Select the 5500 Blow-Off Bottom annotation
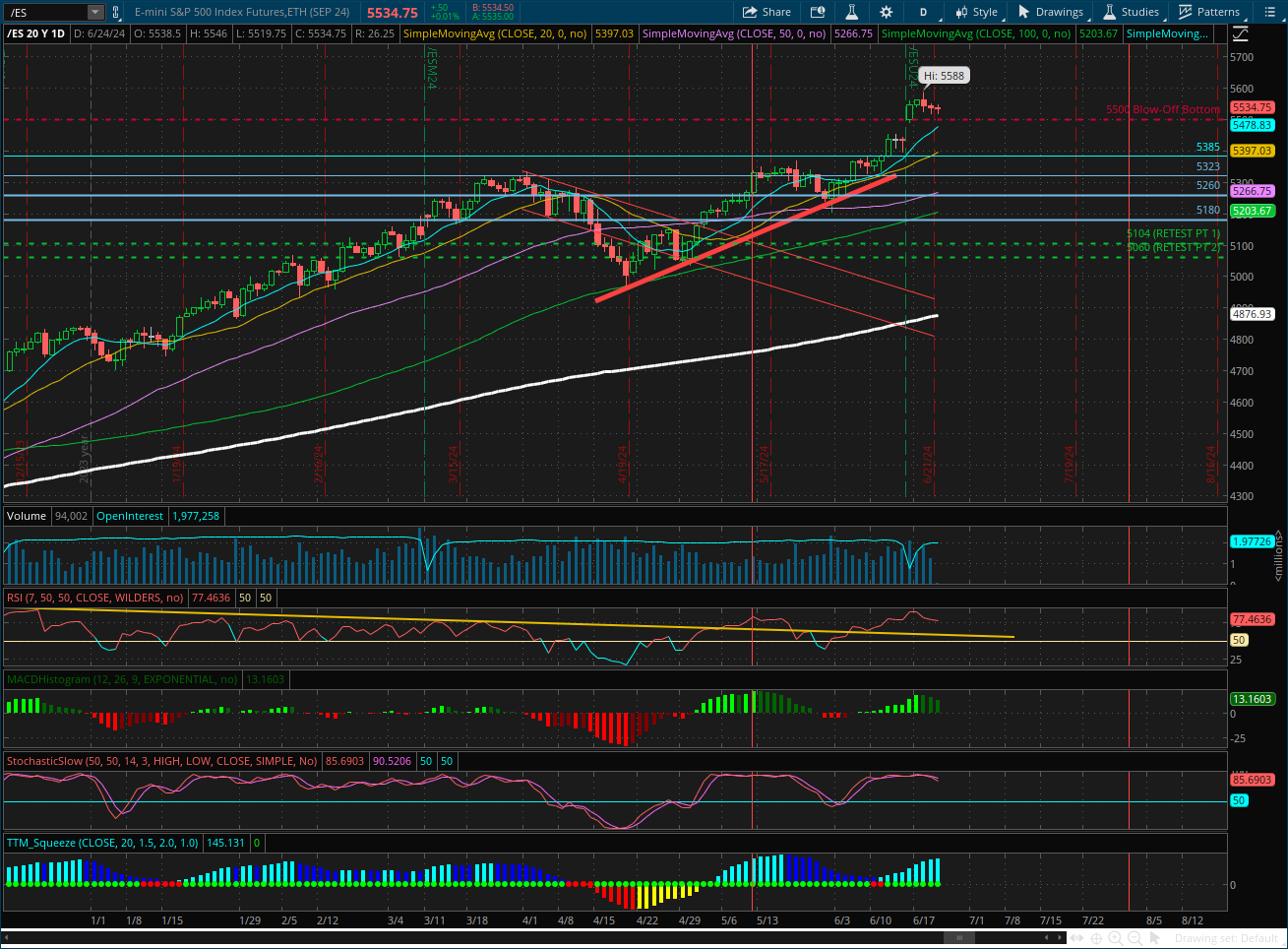Image resolution: width=1288 pixels, height=949 pixels. point(1162,109)
